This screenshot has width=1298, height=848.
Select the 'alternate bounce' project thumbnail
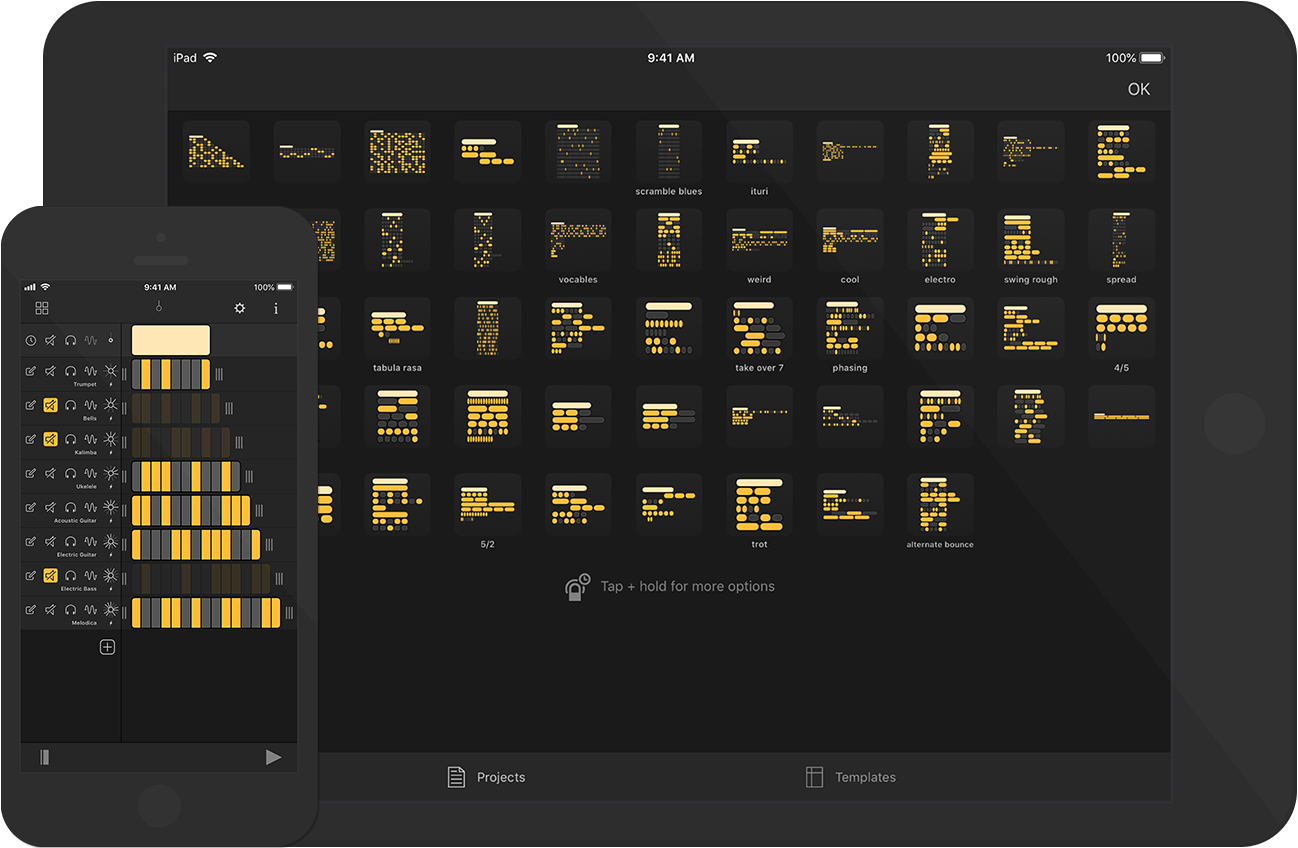click(939, 505)
